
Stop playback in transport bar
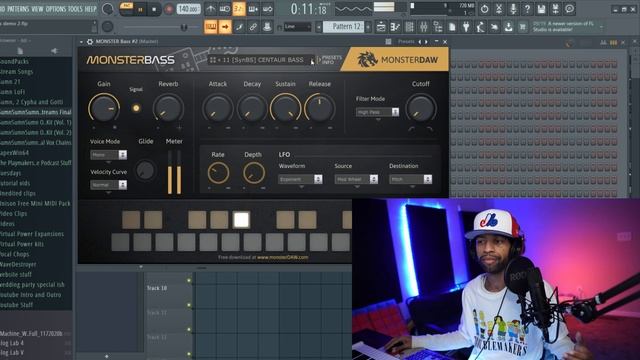[154, 9]
